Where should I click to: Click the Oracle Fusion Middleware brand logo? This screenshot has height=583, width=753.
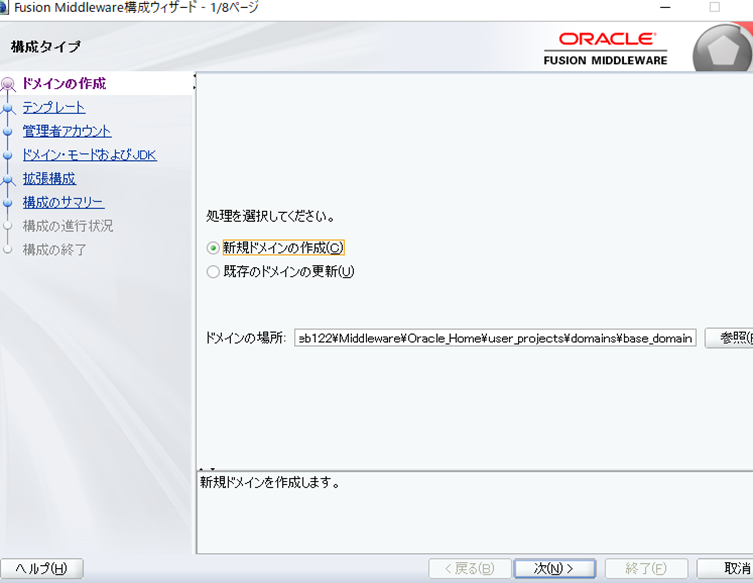coord(607,47)
